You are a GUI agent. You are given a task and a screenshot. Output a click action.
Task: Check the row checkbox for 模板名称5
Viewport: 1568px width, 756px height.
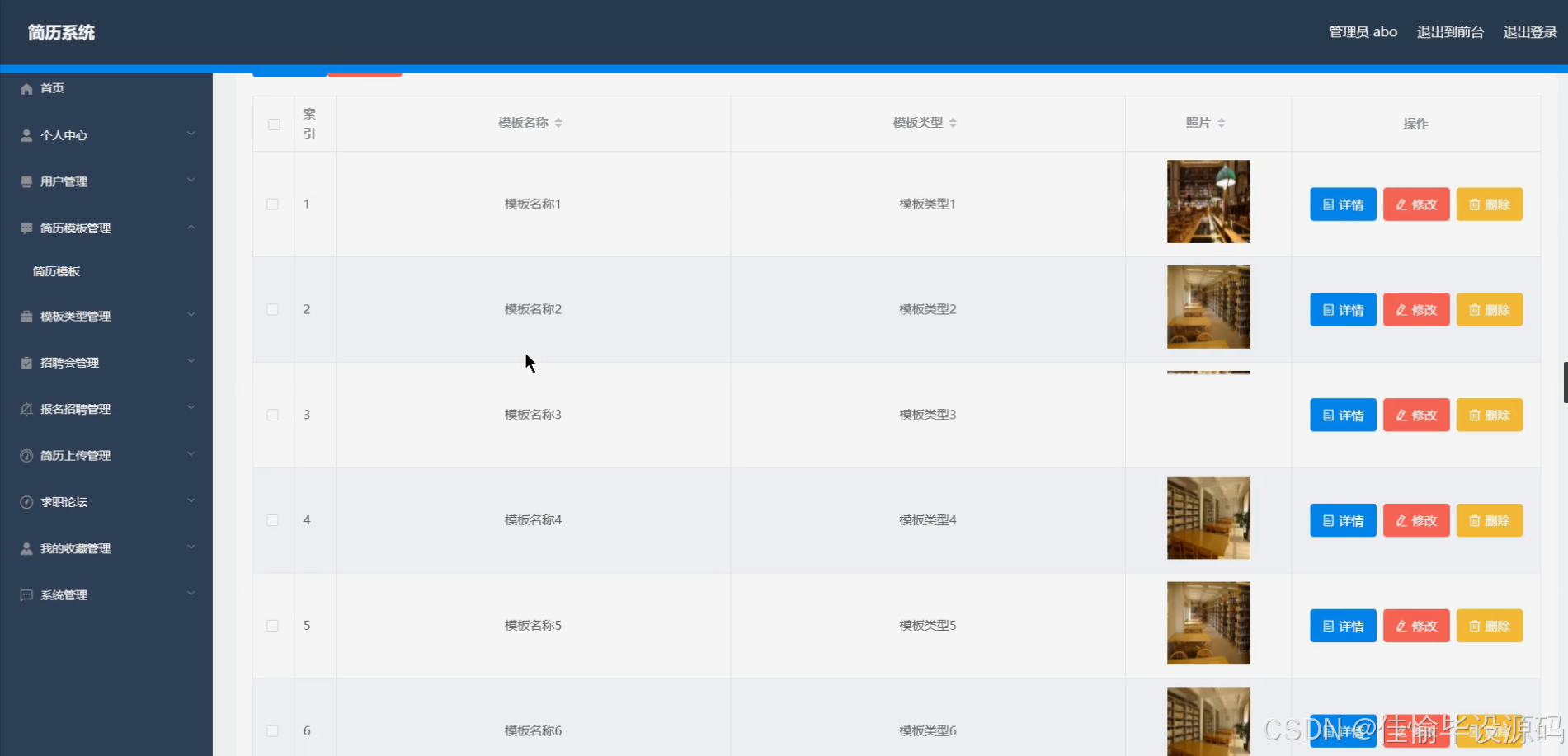pyautogui.click(x=272, y=626)
